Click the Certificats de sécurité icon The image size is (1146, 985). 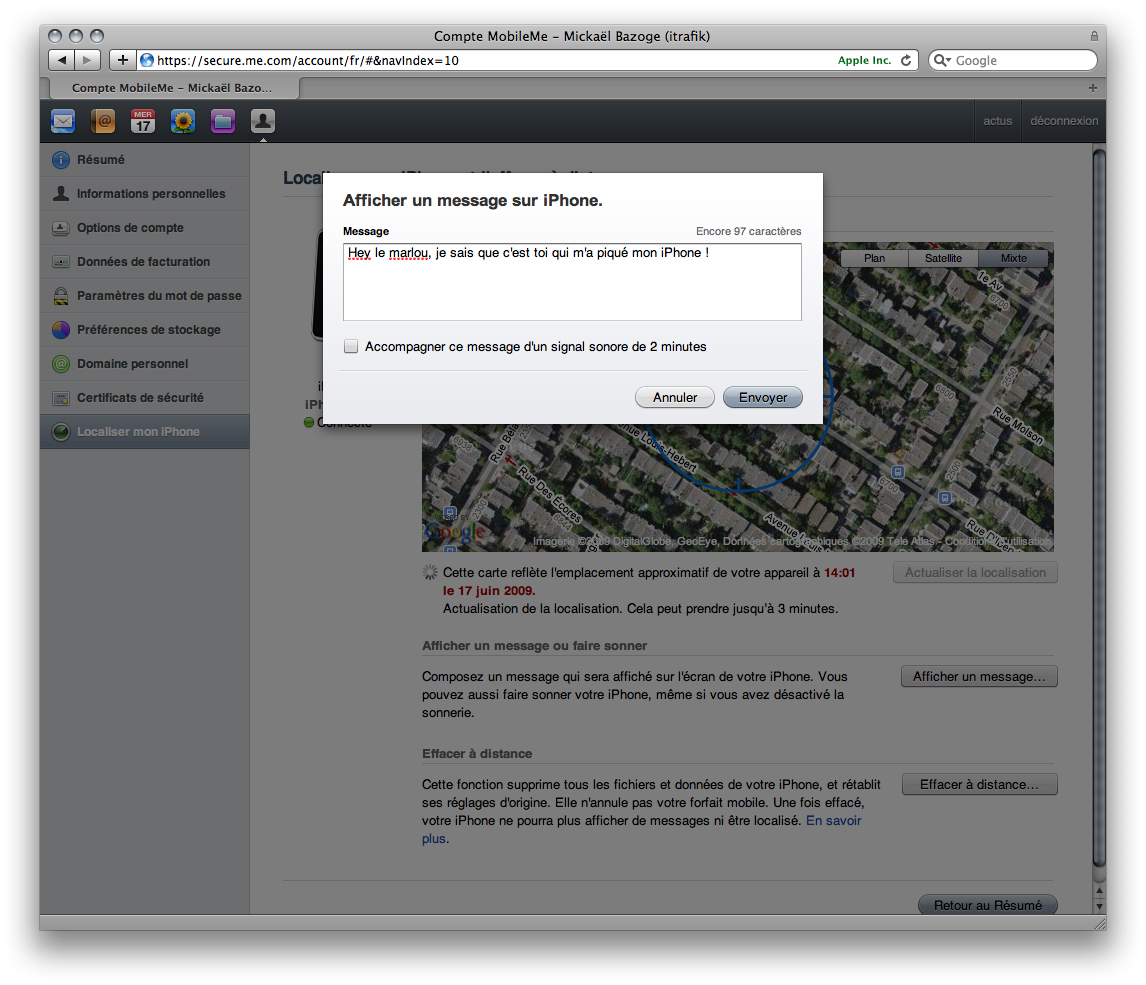[61, 398]
